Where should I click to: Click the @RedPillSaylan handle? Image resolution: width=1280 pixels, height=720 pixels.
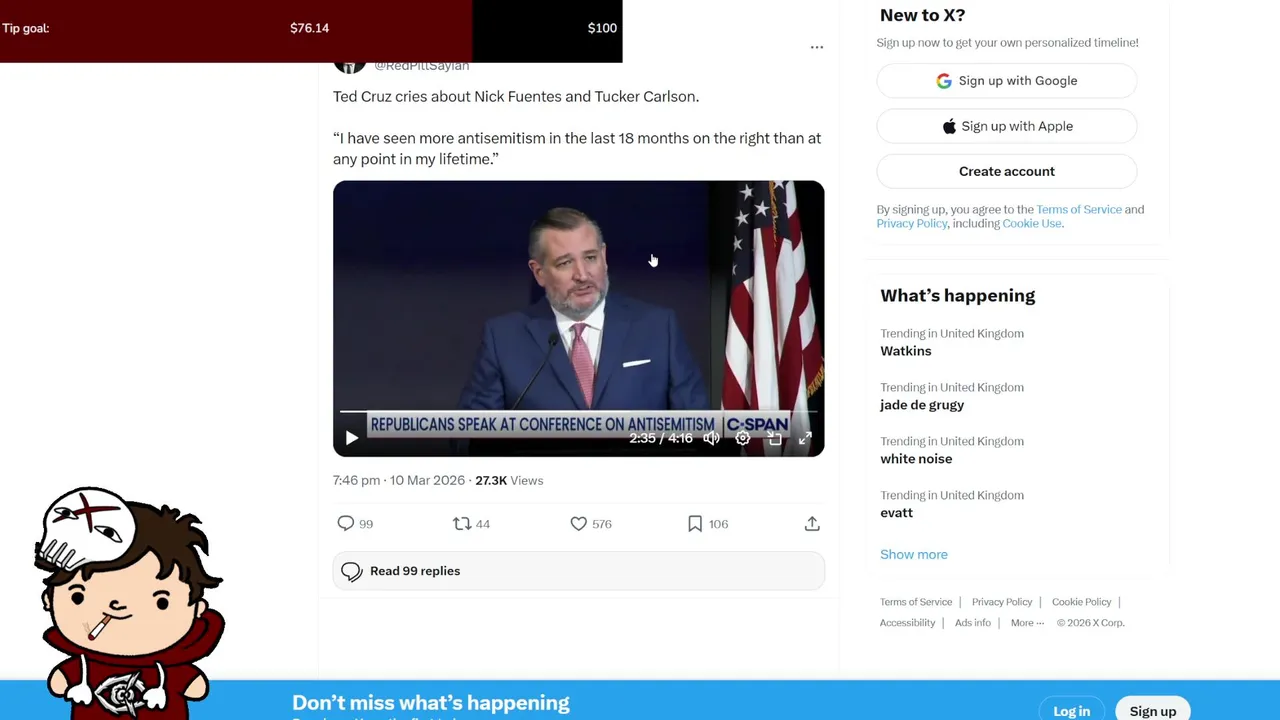coord(421,66)
